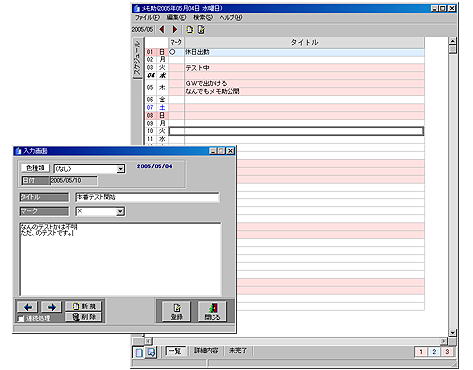The image size is (473, 370).
Task: Click the new memo page icon in main toolbar
Action: tap(190, 30)
